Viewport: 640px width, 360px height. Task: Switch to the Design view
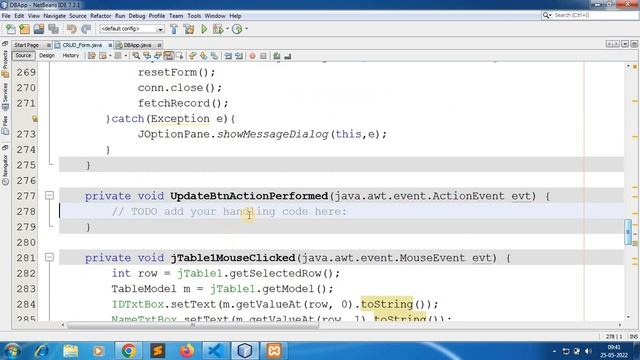[x=47, y=56]
